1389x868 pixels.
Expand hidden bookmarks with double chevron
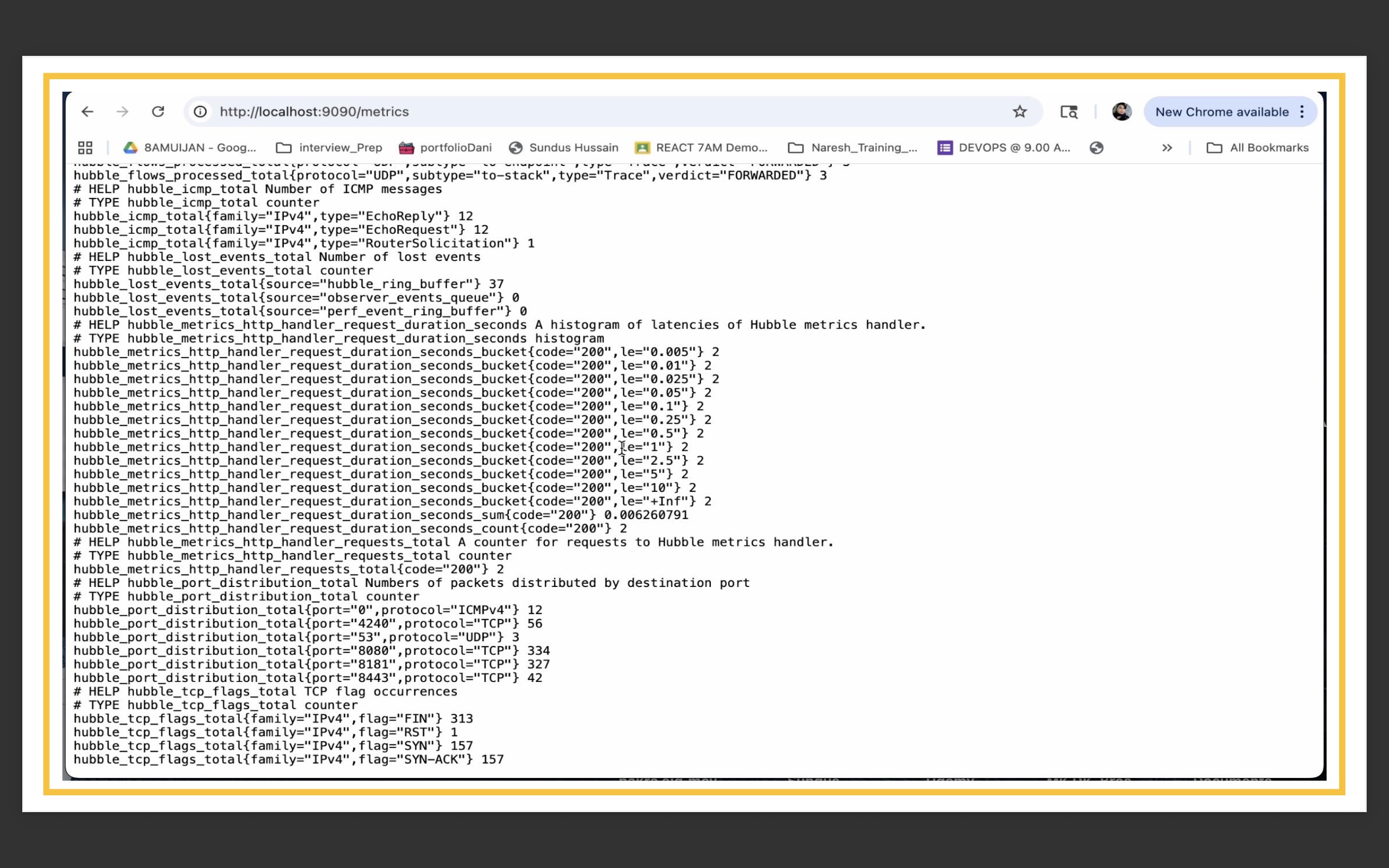(1167, 148)
